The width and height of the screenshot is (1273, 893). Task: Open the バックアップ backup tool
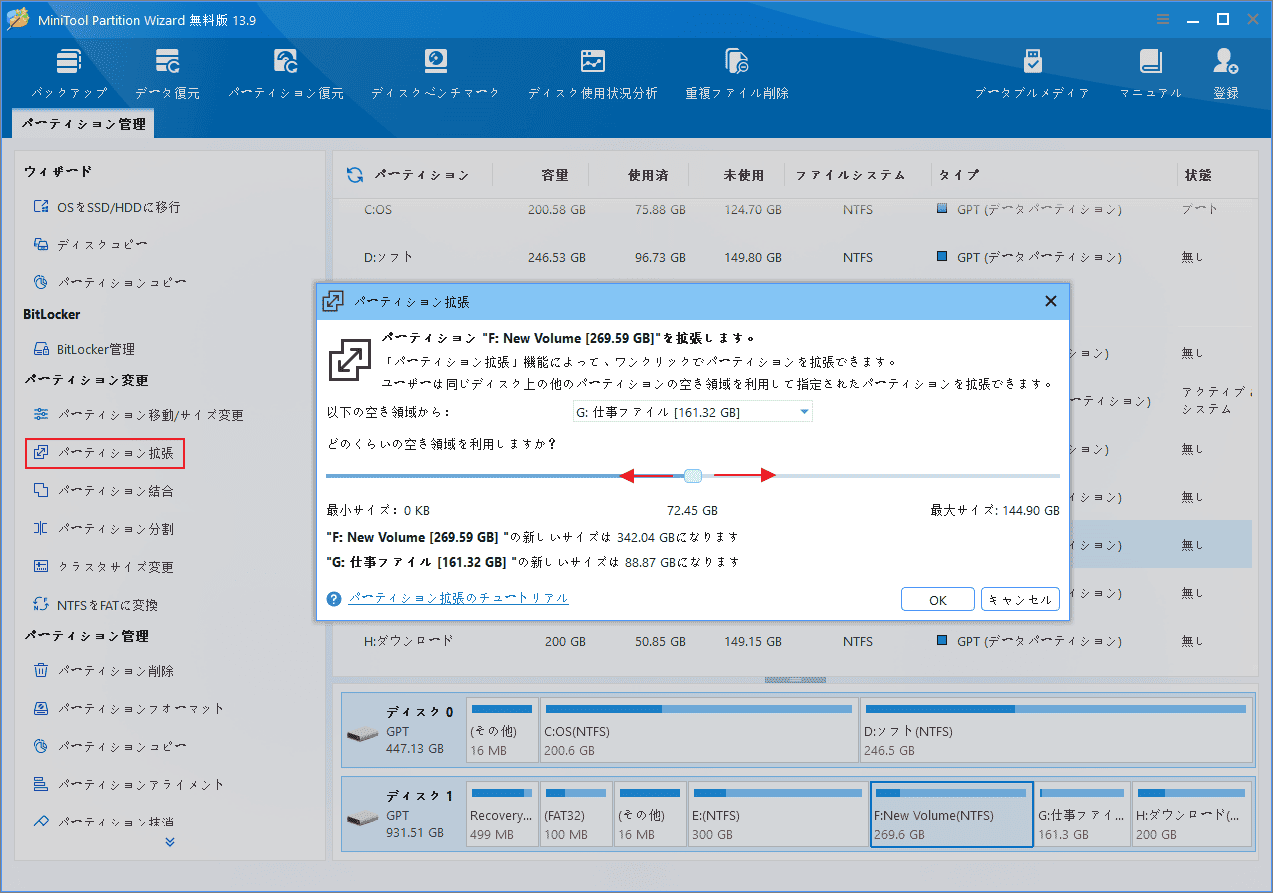click(x=69, y=74)
